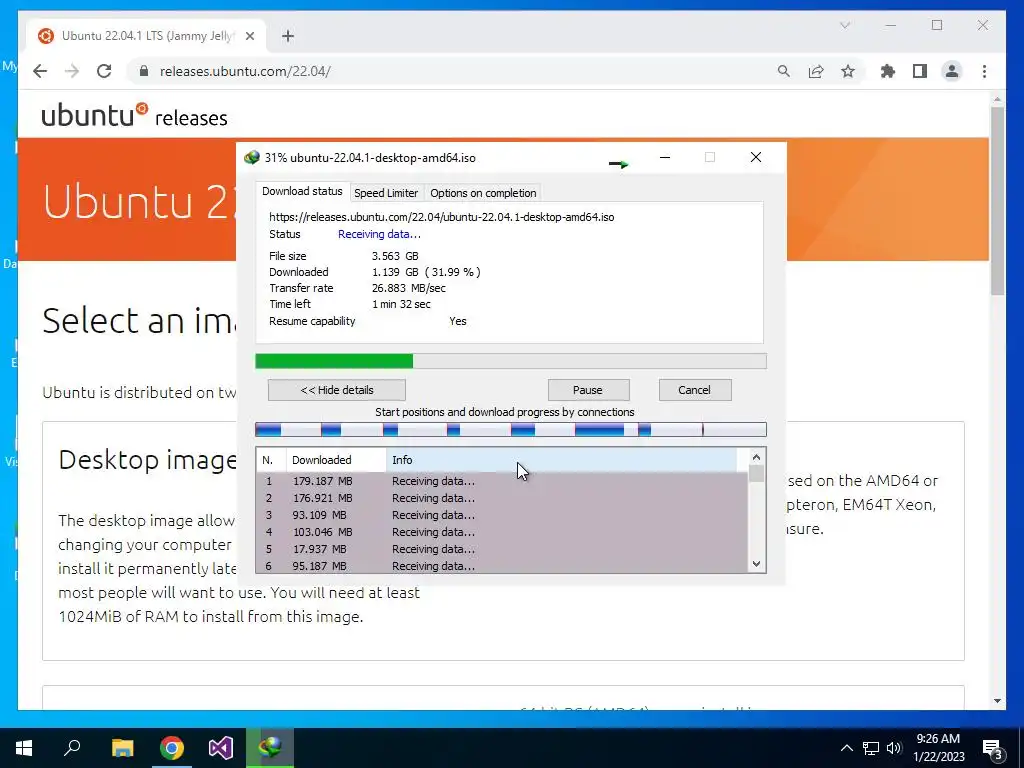The height and width of the screenshot is (768, 1024).
Task: Toggle Chrome side panel icon
Action: 920,71
